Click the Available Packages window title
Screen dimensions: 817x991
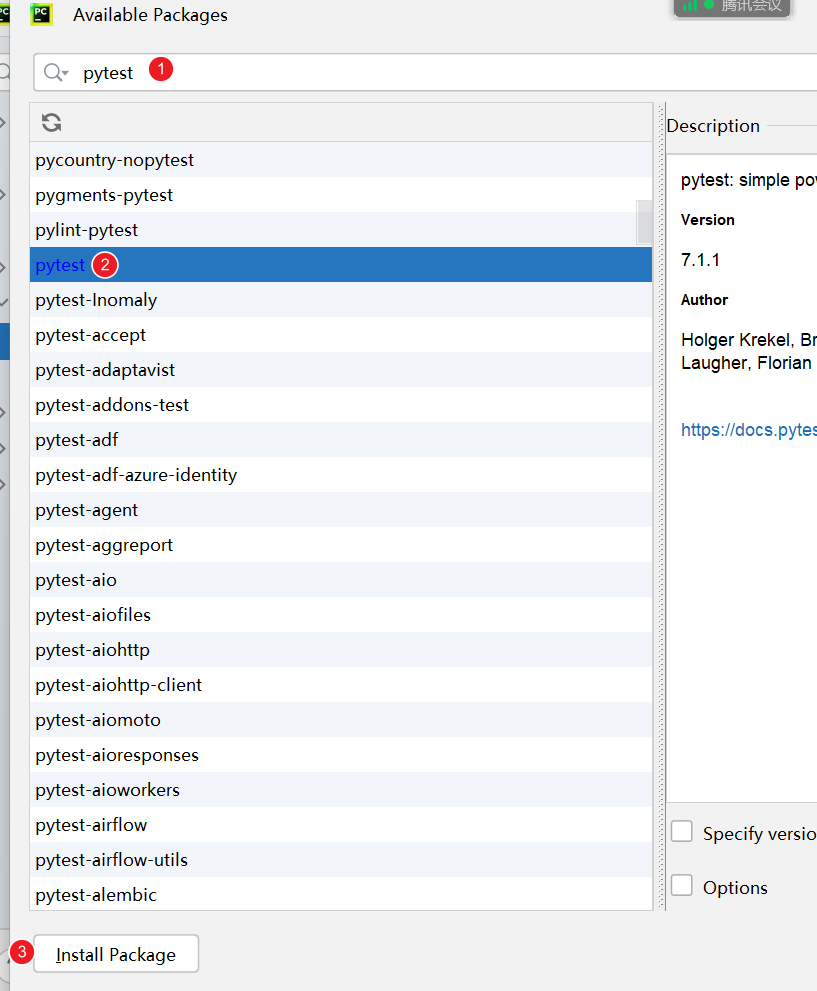coord(150,15)
